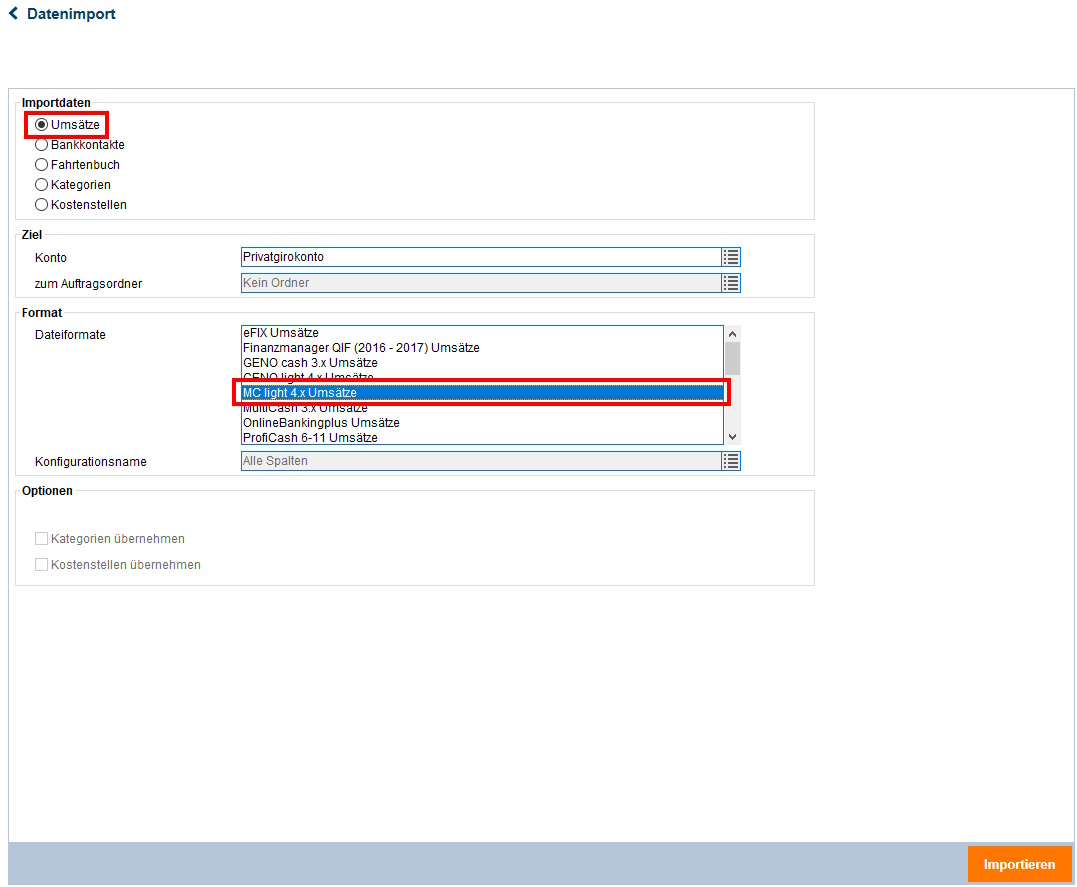Open the Konto selection list icon
This screenshot has height=887, width=1077.
pyautogui.click(x=731, y=257)
